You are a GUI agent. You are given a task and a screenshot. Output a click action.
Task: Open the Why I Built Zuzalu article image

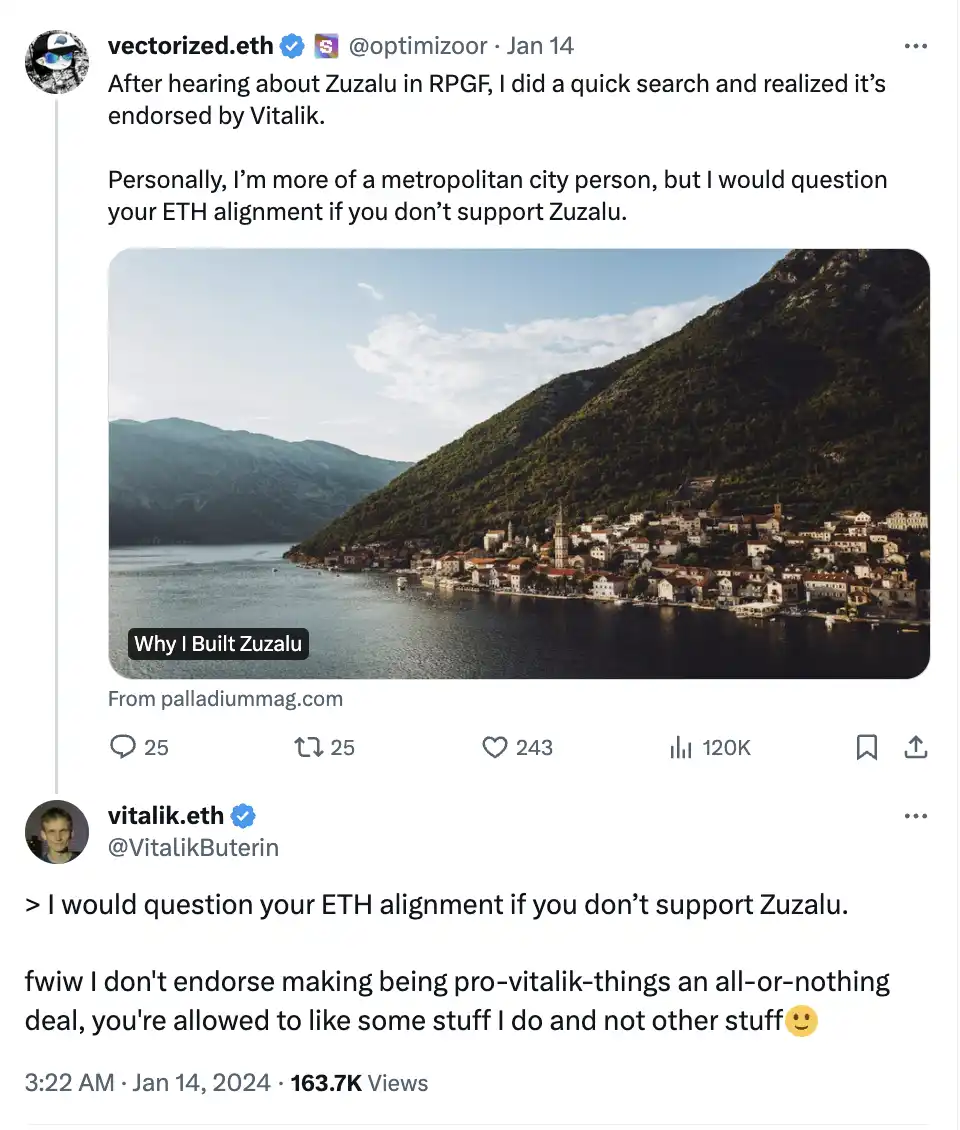point(518,463)
